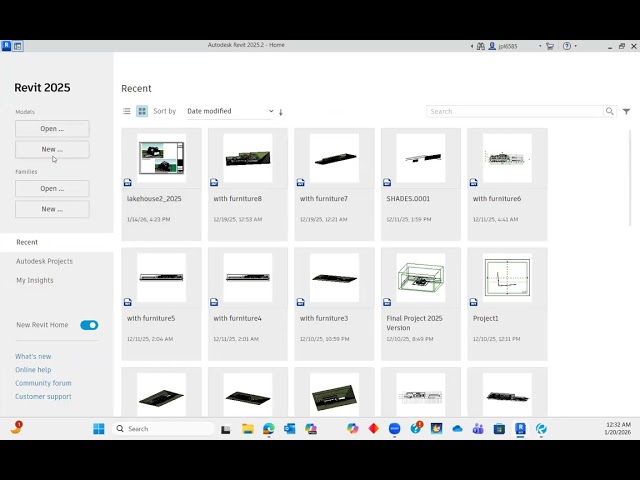Open the Windows Start menu
The height and width of the screenshot is (480, 640).
tap(99, 429)
